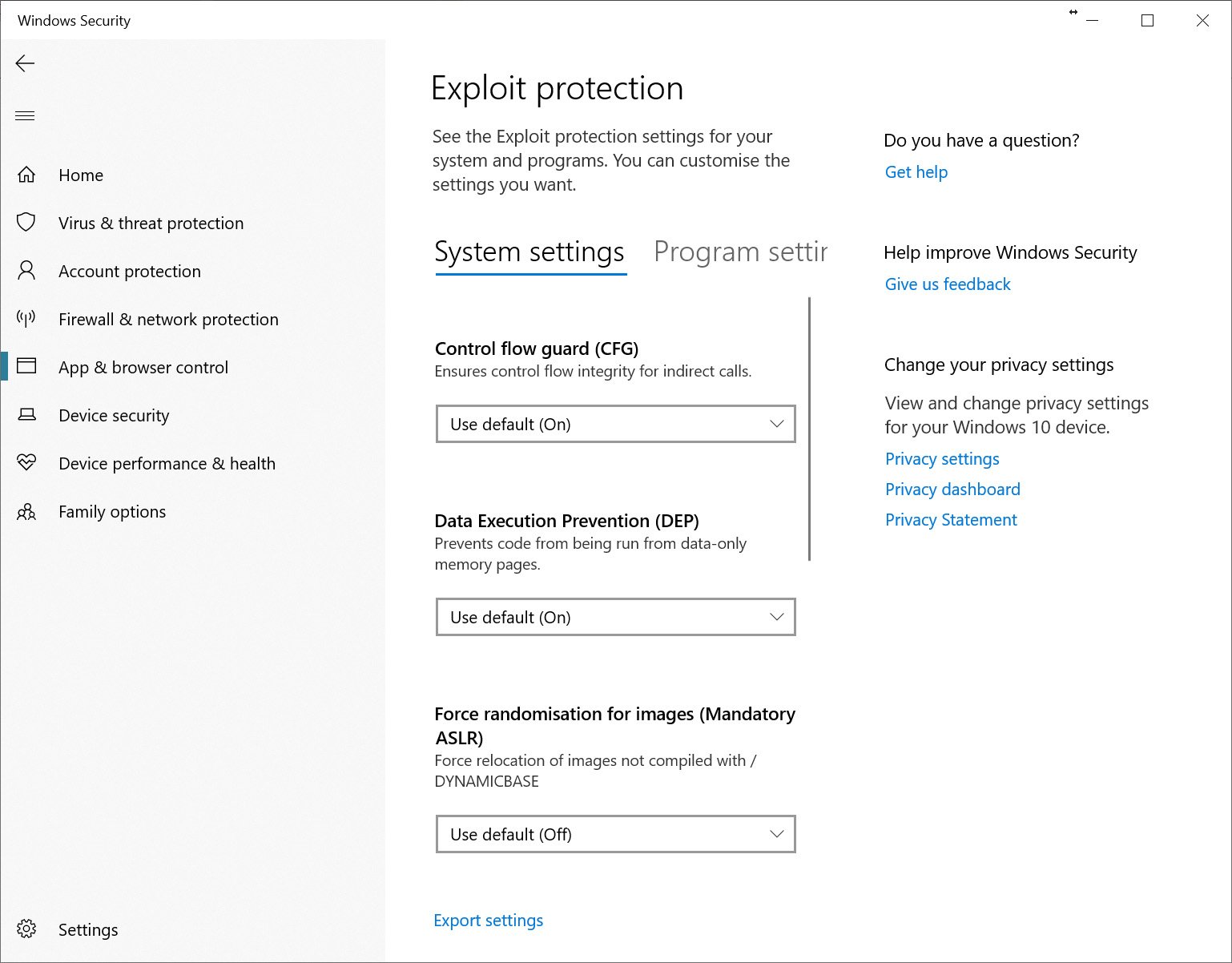
Task: Click the Settings gear icon
Action: coord(26,929)
